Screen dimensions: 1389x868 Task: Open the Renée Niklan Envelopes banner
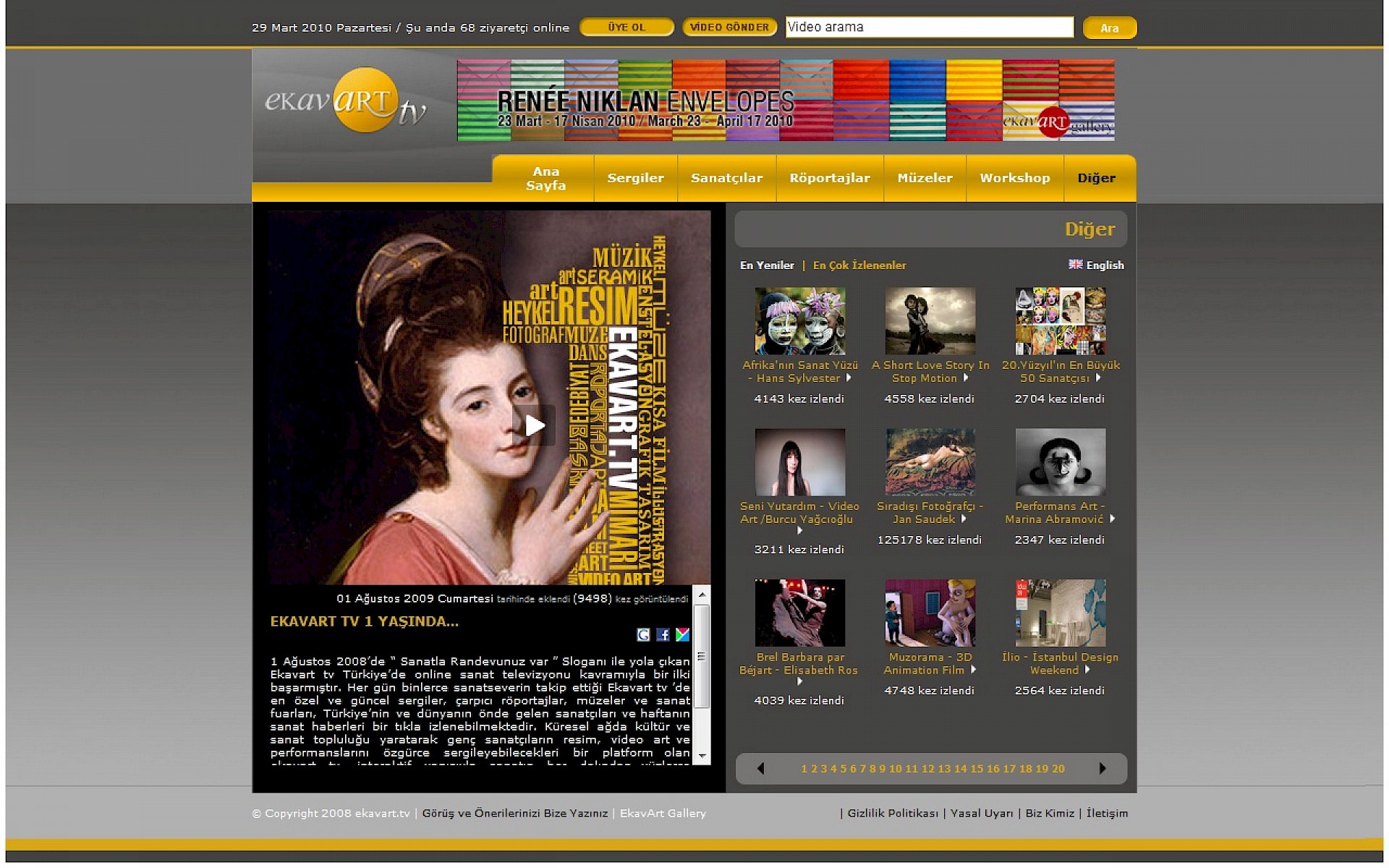pyautogui.click(x=785, y=101)
